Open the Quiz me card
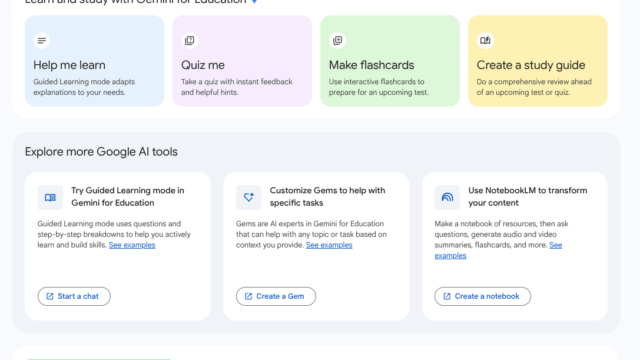The image size is (640, 360). coord(242,61)
